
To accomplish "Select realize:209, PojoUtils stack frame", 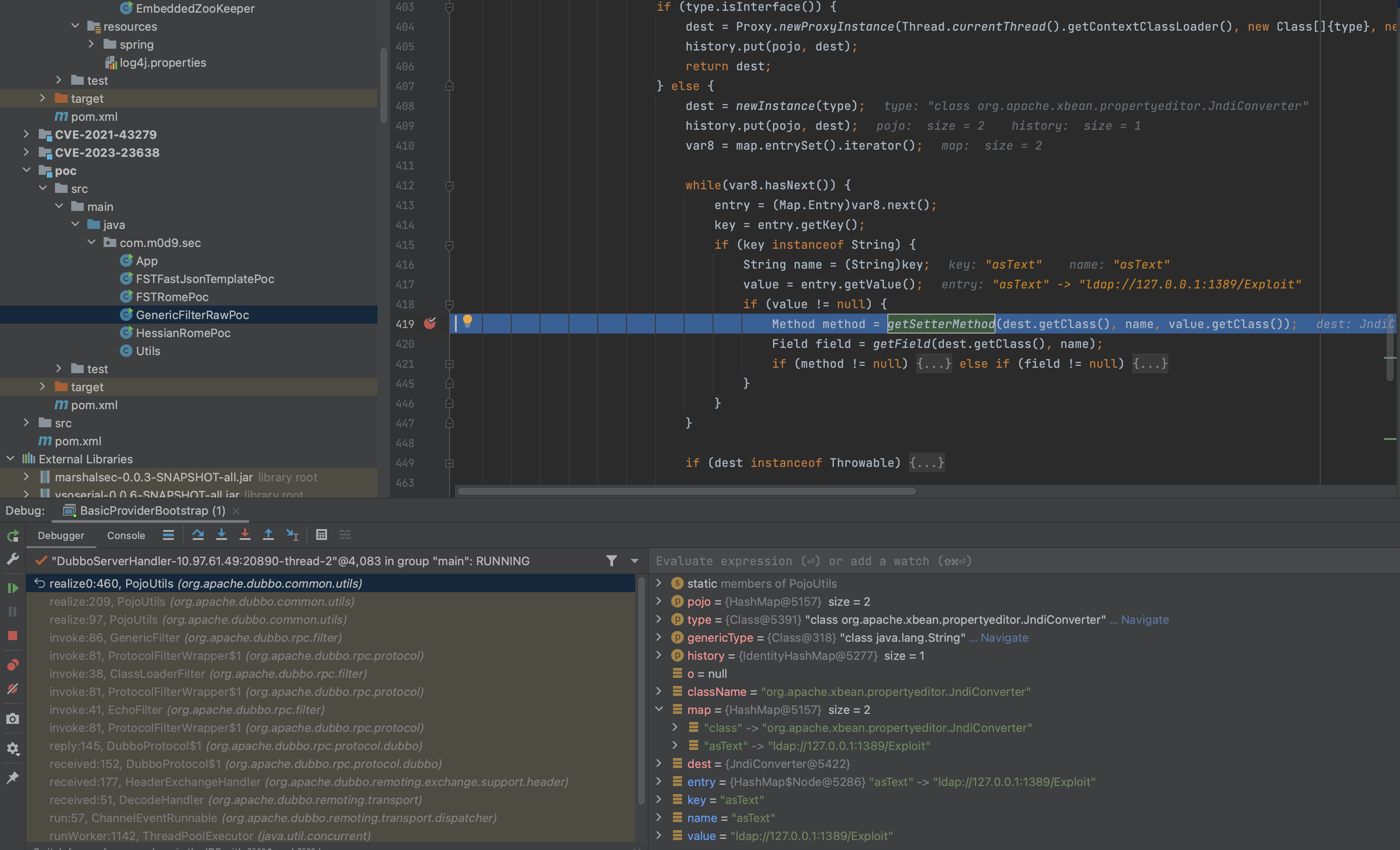I will point(202,602).
